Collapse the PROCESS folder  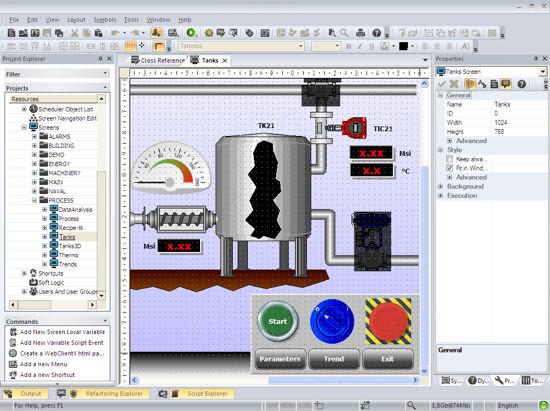click(34, 200)
